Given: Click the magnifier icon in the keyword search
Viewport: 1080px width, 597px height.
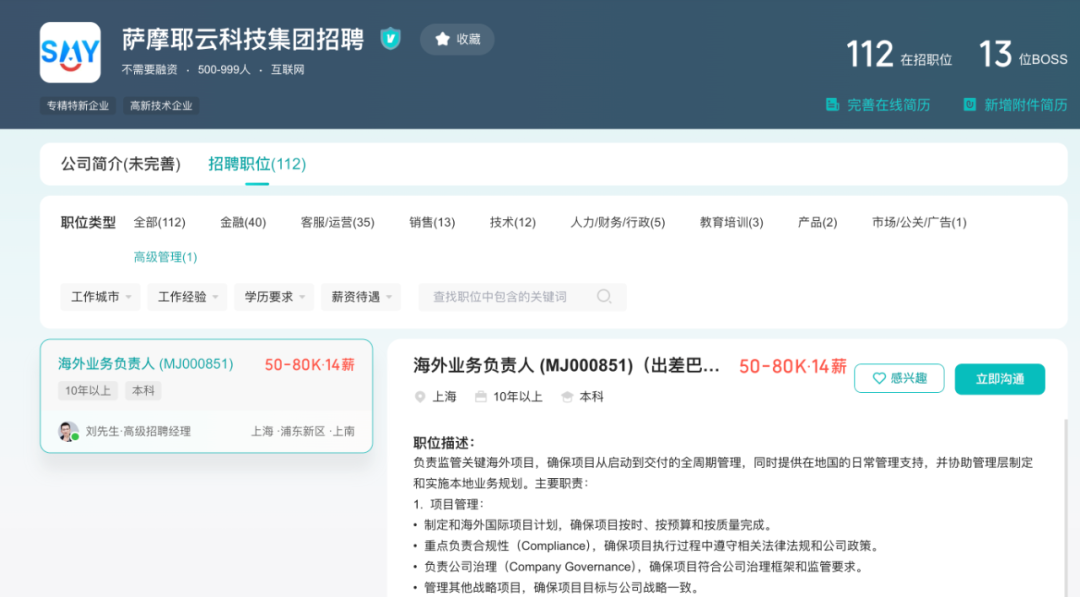Looking at the screenshot, I should tap(604, 297).
